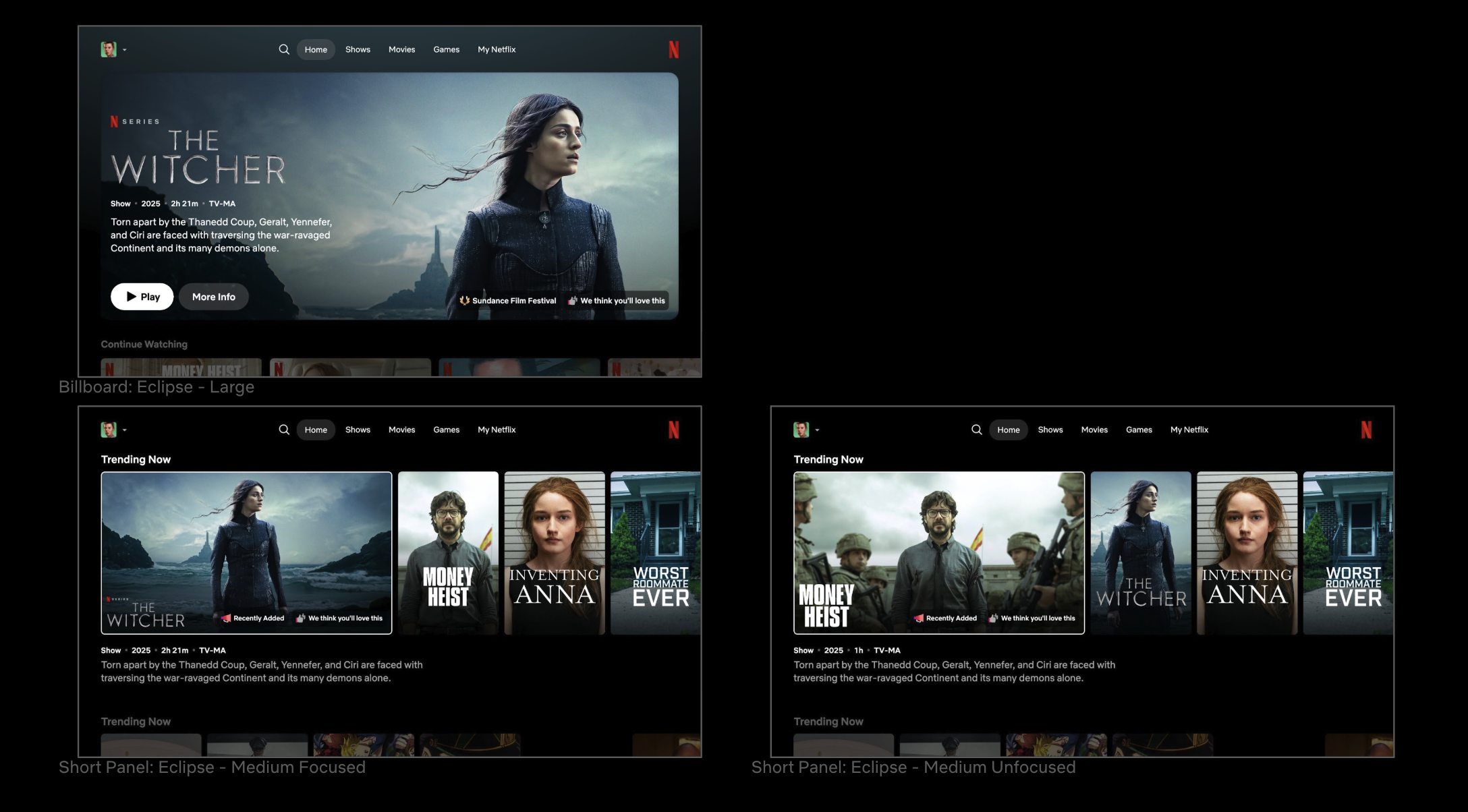
Task: Expand profile dropdown arrow in the Billboard Large frame
Action: pos(125,50)
